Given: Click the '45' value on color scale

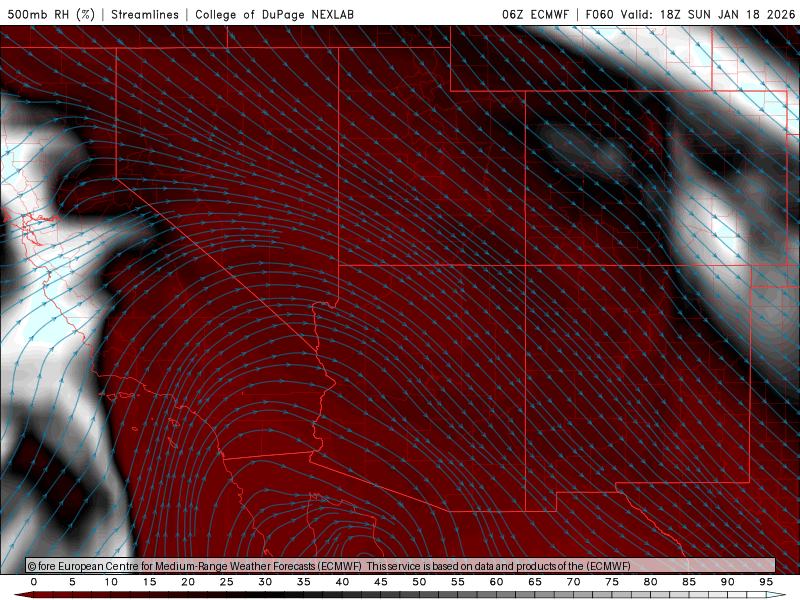Looking at the screenshot, I should tap(381, 582).
